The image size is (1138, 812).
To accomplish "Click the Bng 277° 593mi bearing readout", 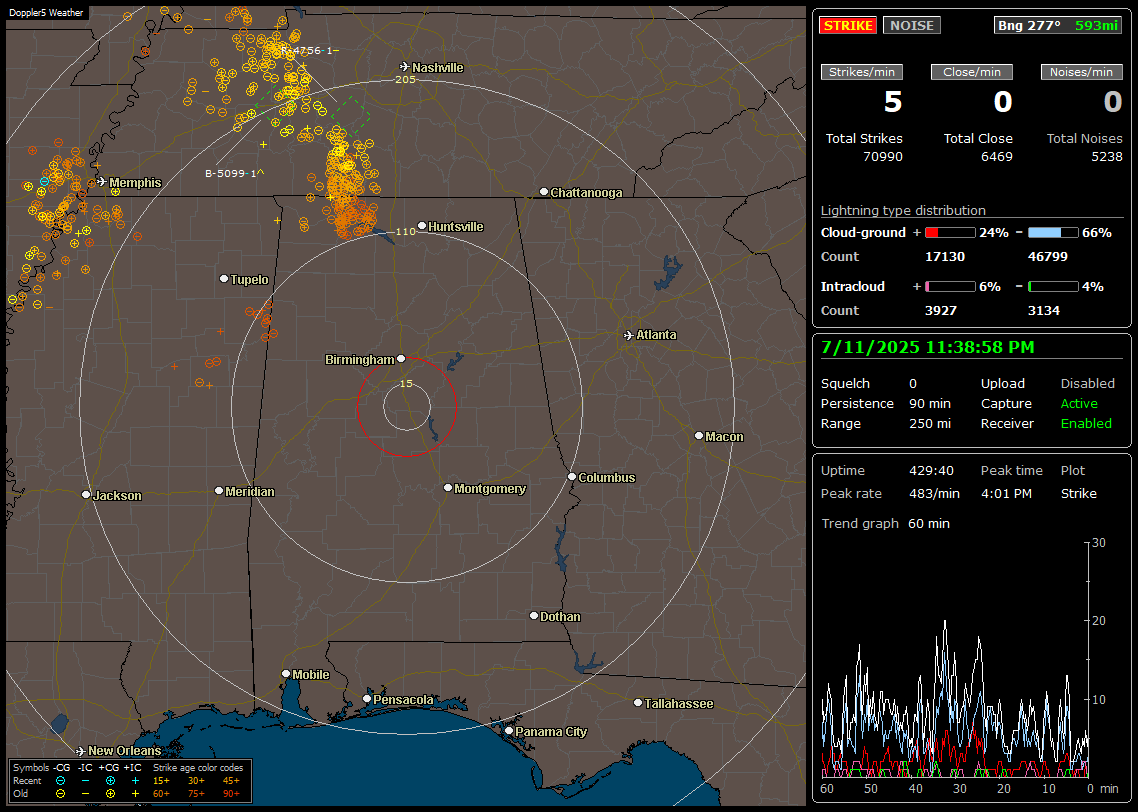I will pos(1058,25).
